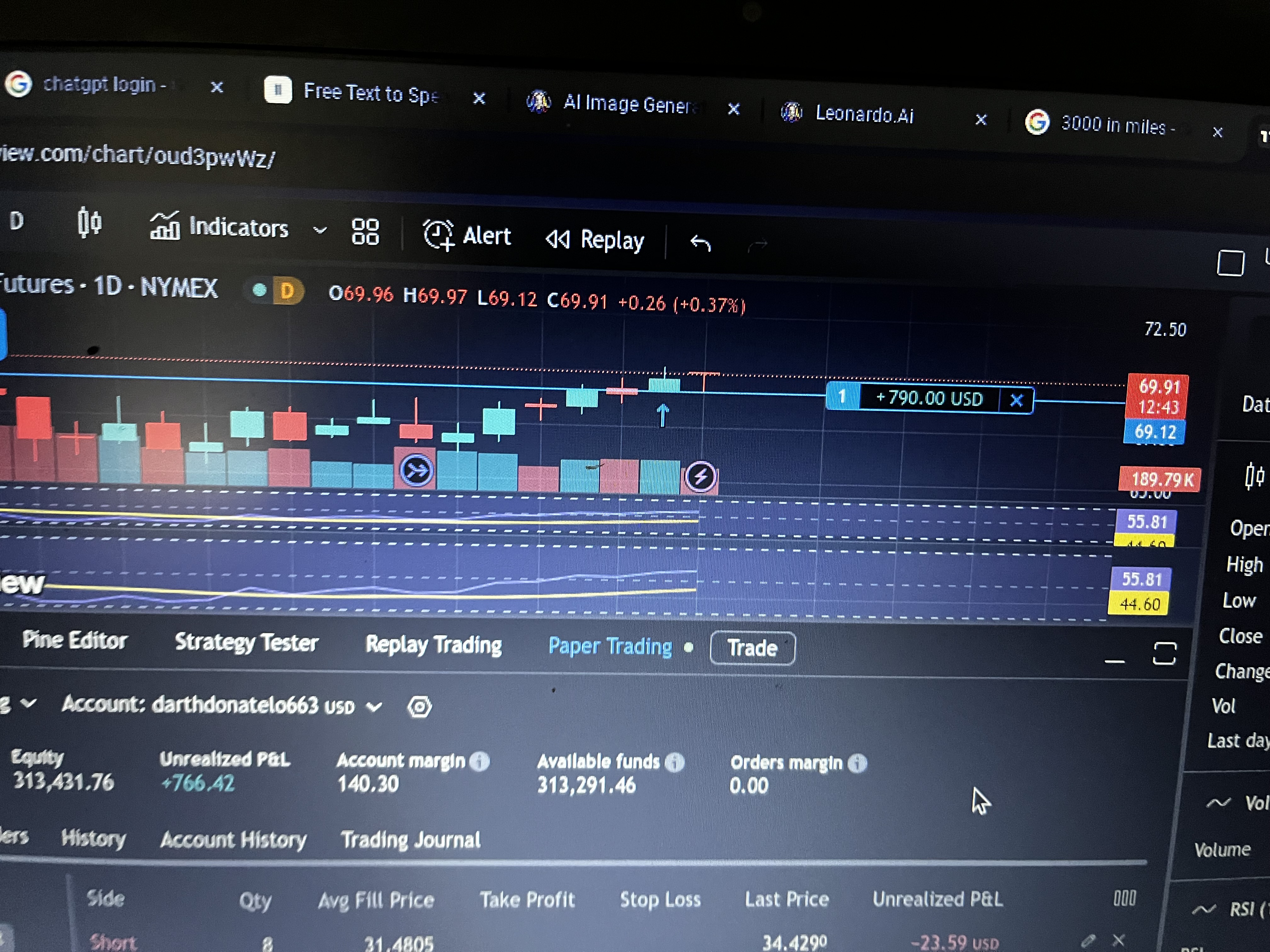
Task: Click the undo arrow icon
Action: click(700, 243)
